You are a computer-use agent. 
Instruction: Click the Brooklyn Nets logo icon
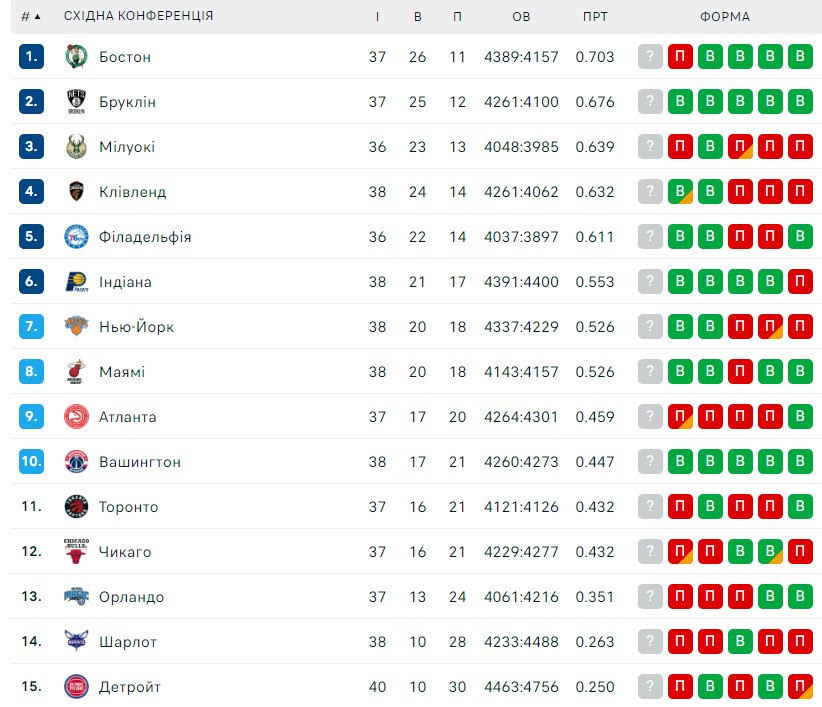click(x=76, y=102)
